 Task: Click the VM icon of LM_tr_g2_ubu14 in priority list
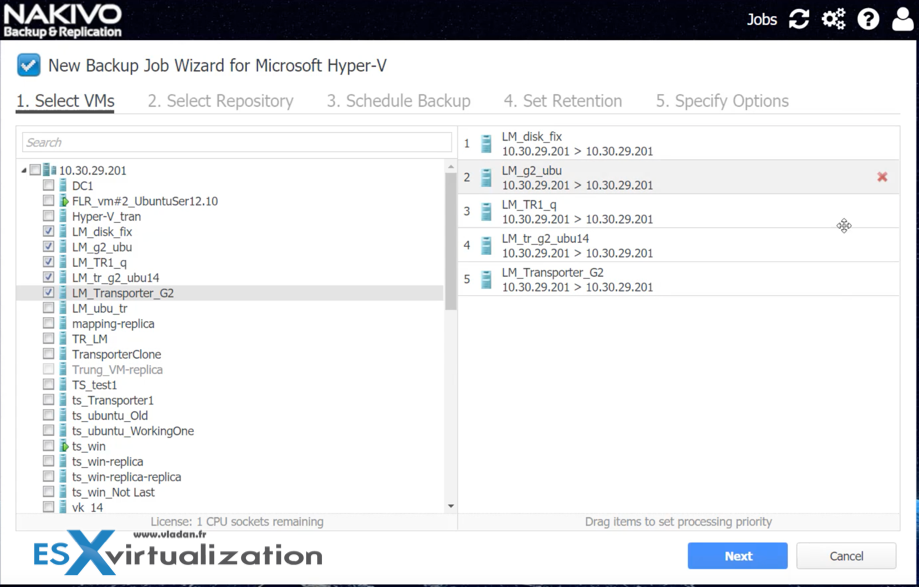click(486, 245)
